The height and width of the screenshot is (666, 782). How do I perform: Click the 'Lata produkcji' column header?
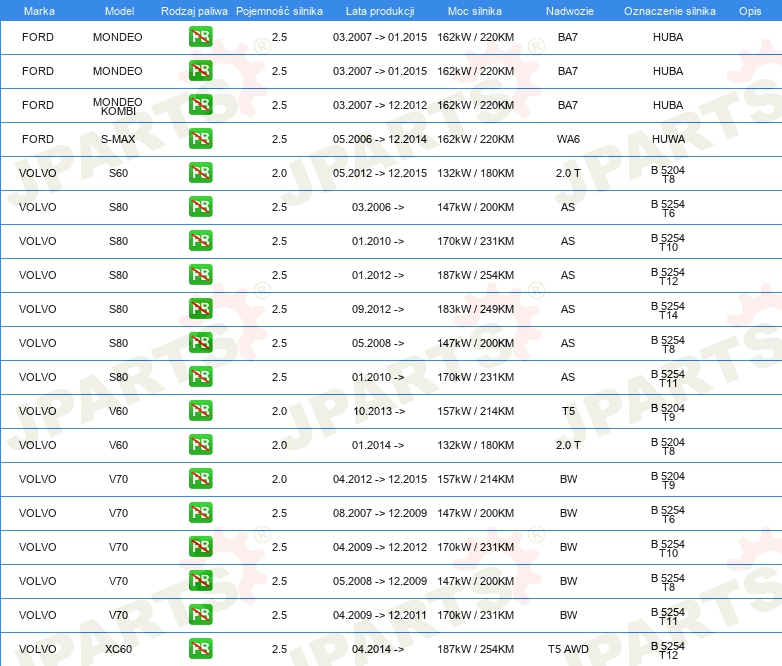[x=380, y=11]
